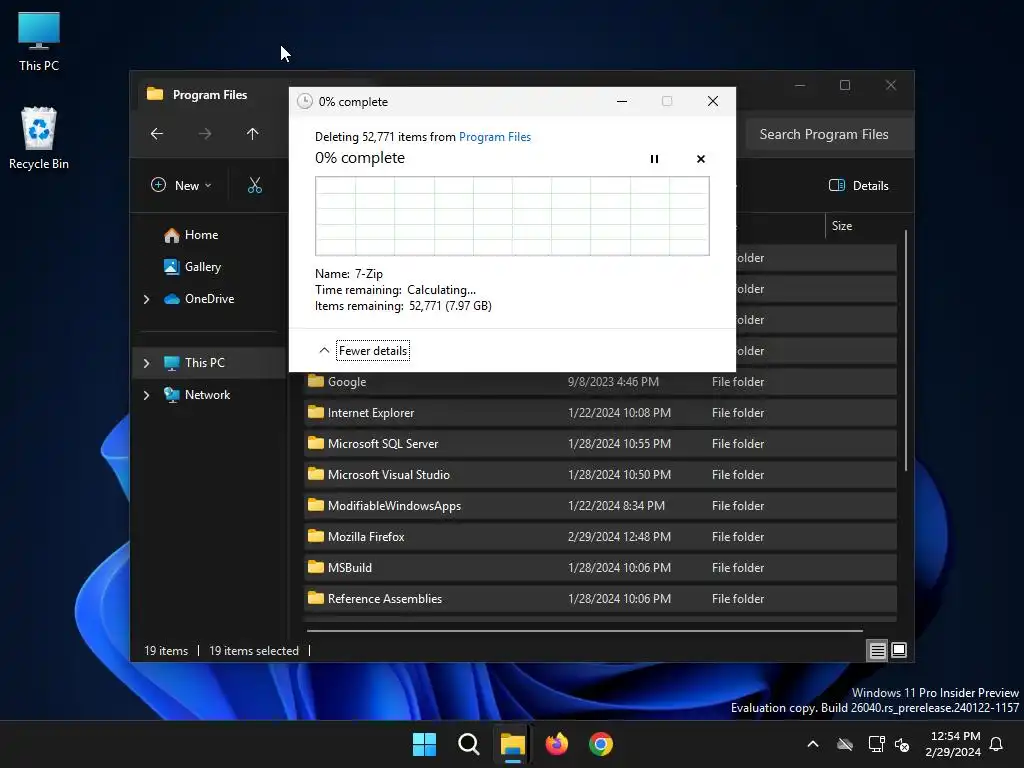Click the progress graph area

pos(512,216)
